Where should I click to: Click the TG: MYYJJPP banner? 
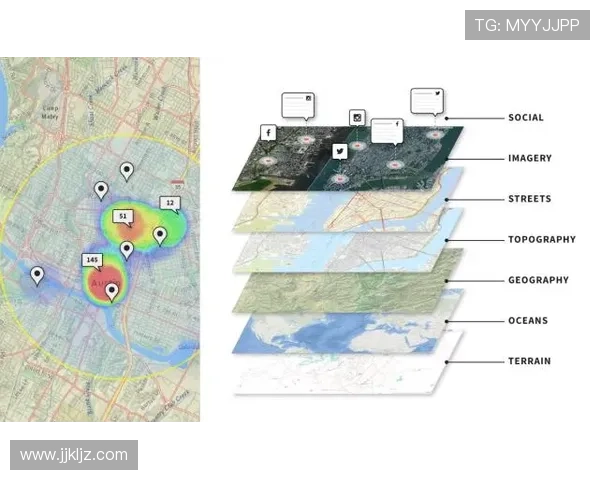pyautogui.click(x=527, y=24)
